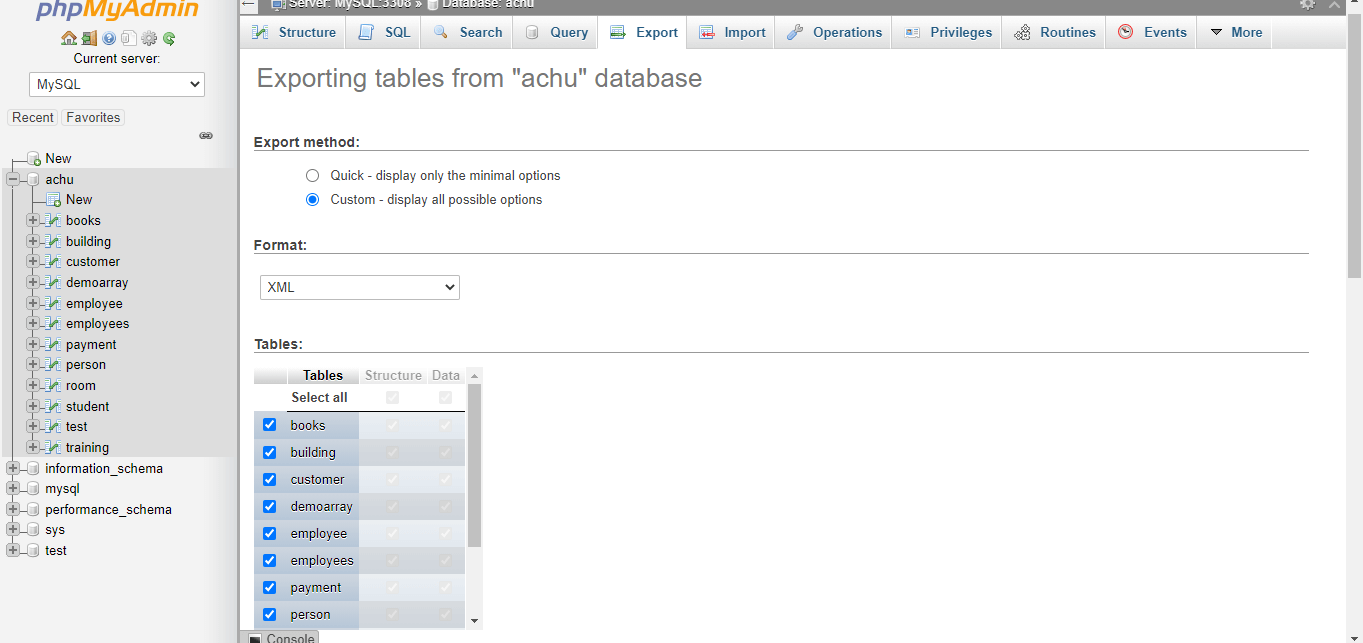Expand the information_schema database node
Image resolution: width=1363 pixels, height=643 pixels.
[x=12, y=468]
